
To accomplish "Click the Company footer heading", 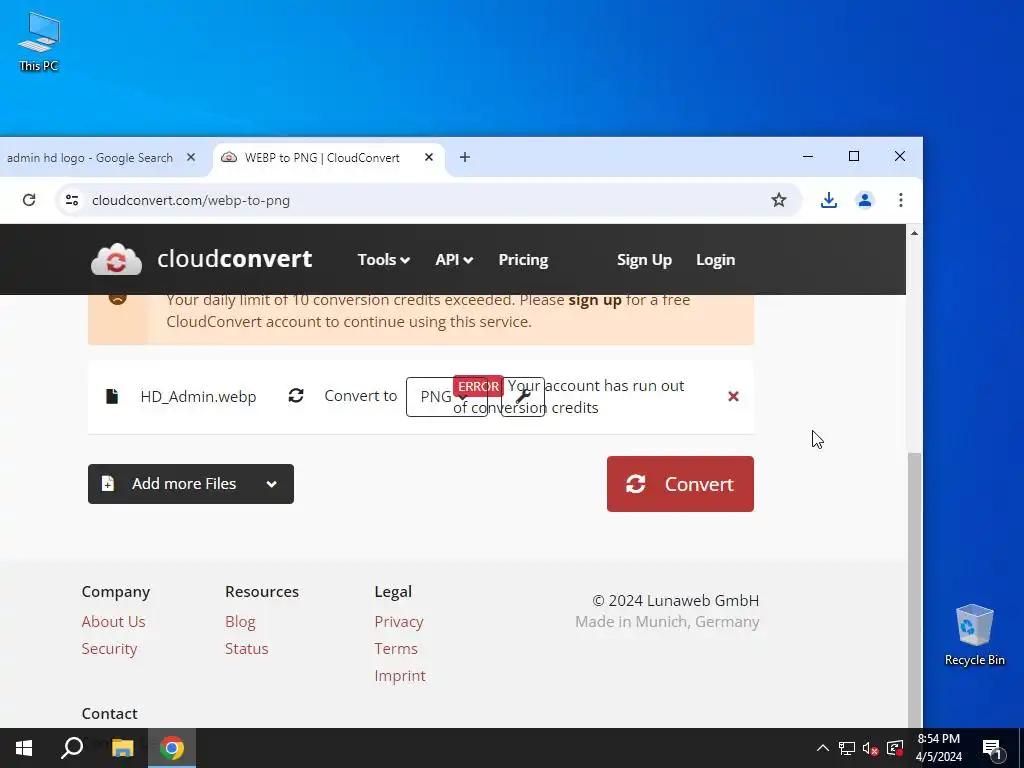I will pyautogui.click(x=116, y=592).
